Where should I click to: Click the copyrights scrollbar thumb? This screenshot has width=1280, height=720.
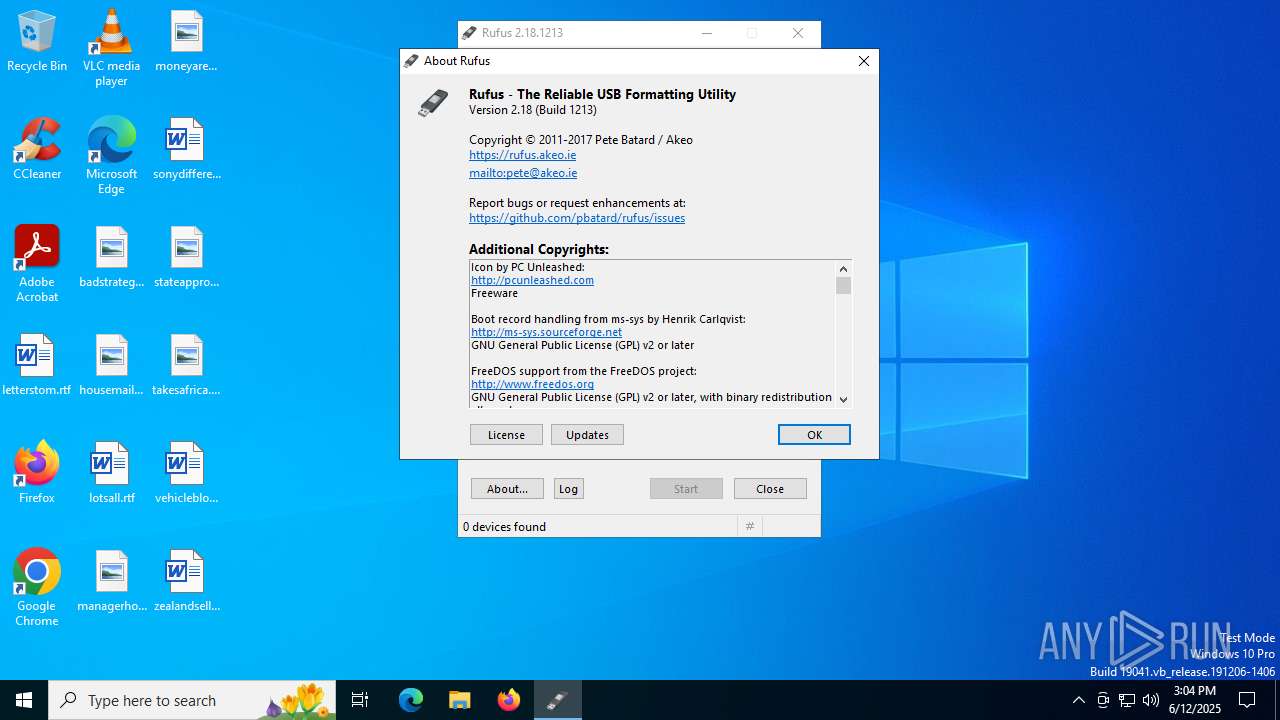tap(843, 286)
